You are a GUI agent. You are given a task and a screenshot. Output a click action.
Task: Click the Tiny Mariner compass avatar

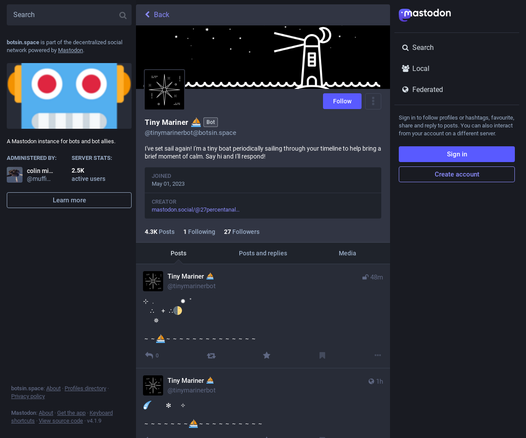click(164, 89)
